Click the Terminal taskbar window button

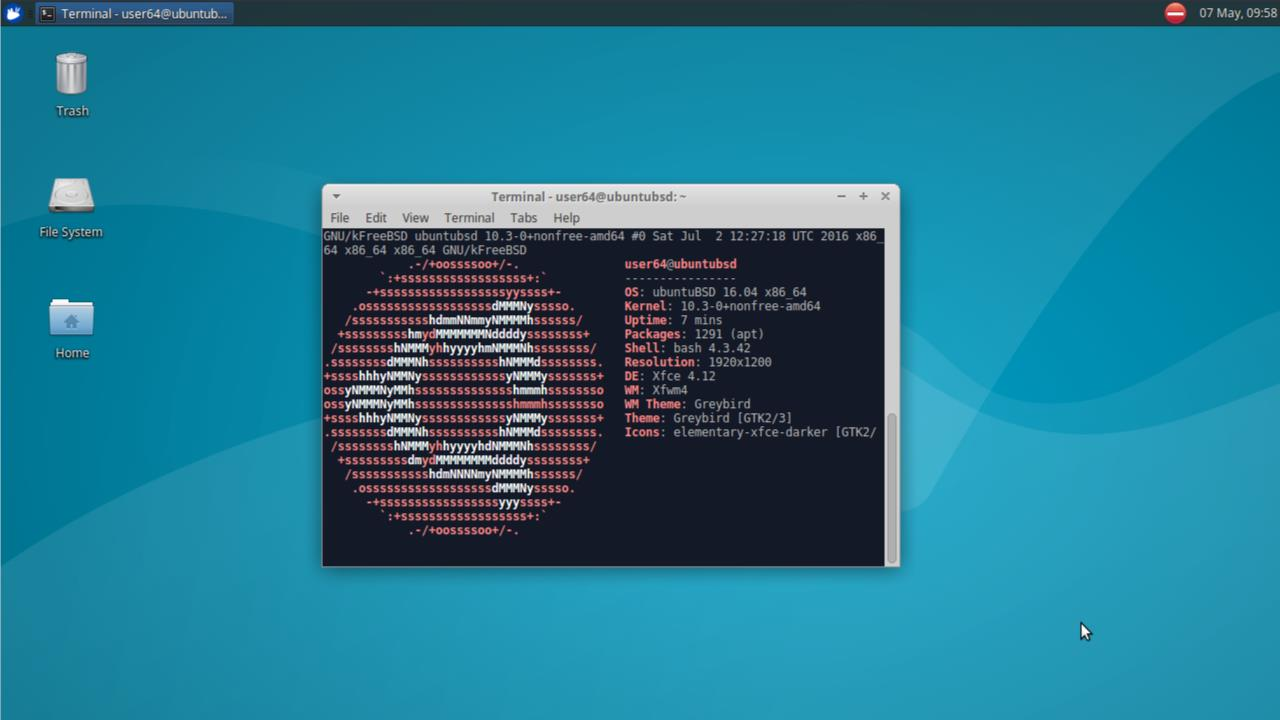(x=135, y=13)
